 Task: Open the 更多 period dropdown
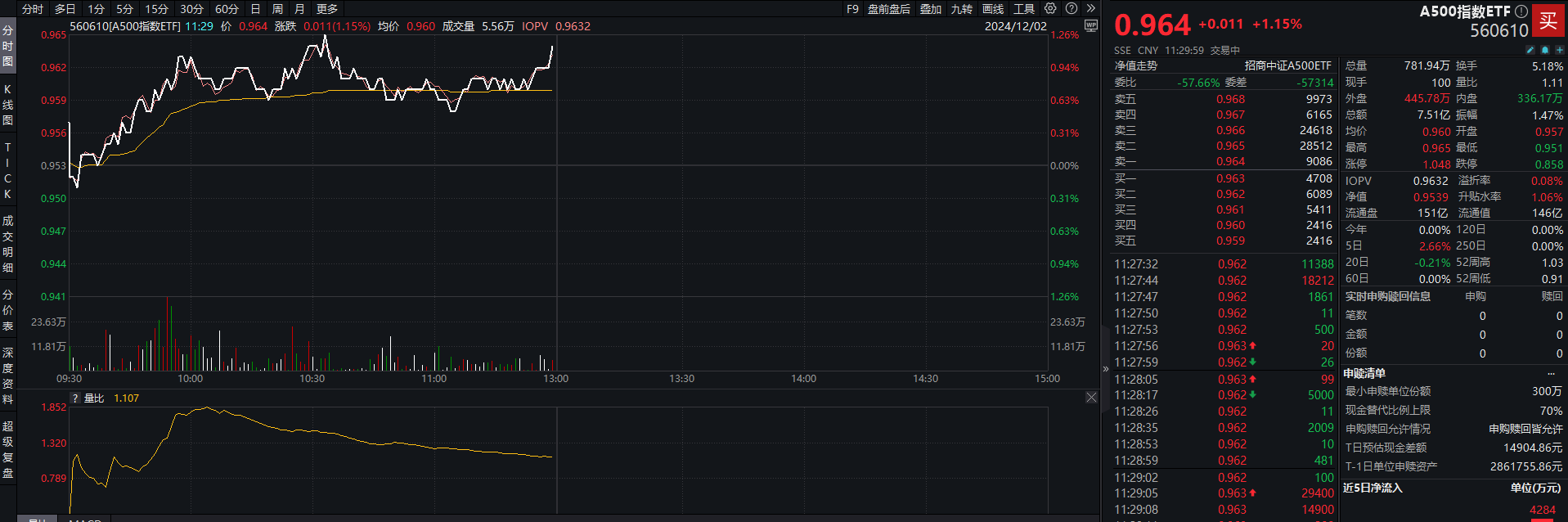click(x=327, y=9)
